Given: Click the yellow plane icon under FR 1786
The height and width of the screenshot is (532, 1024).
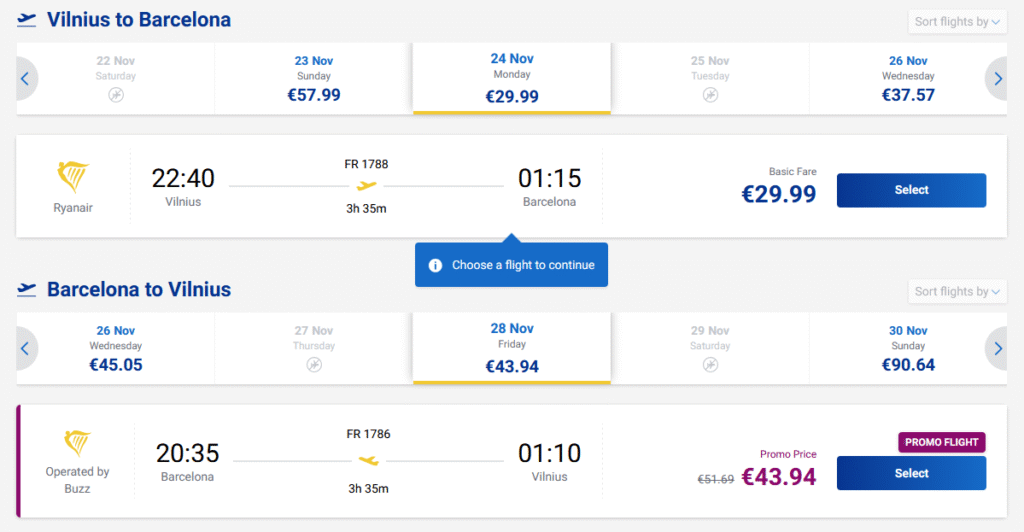Looking at the screenshot, I should (367, 460).
